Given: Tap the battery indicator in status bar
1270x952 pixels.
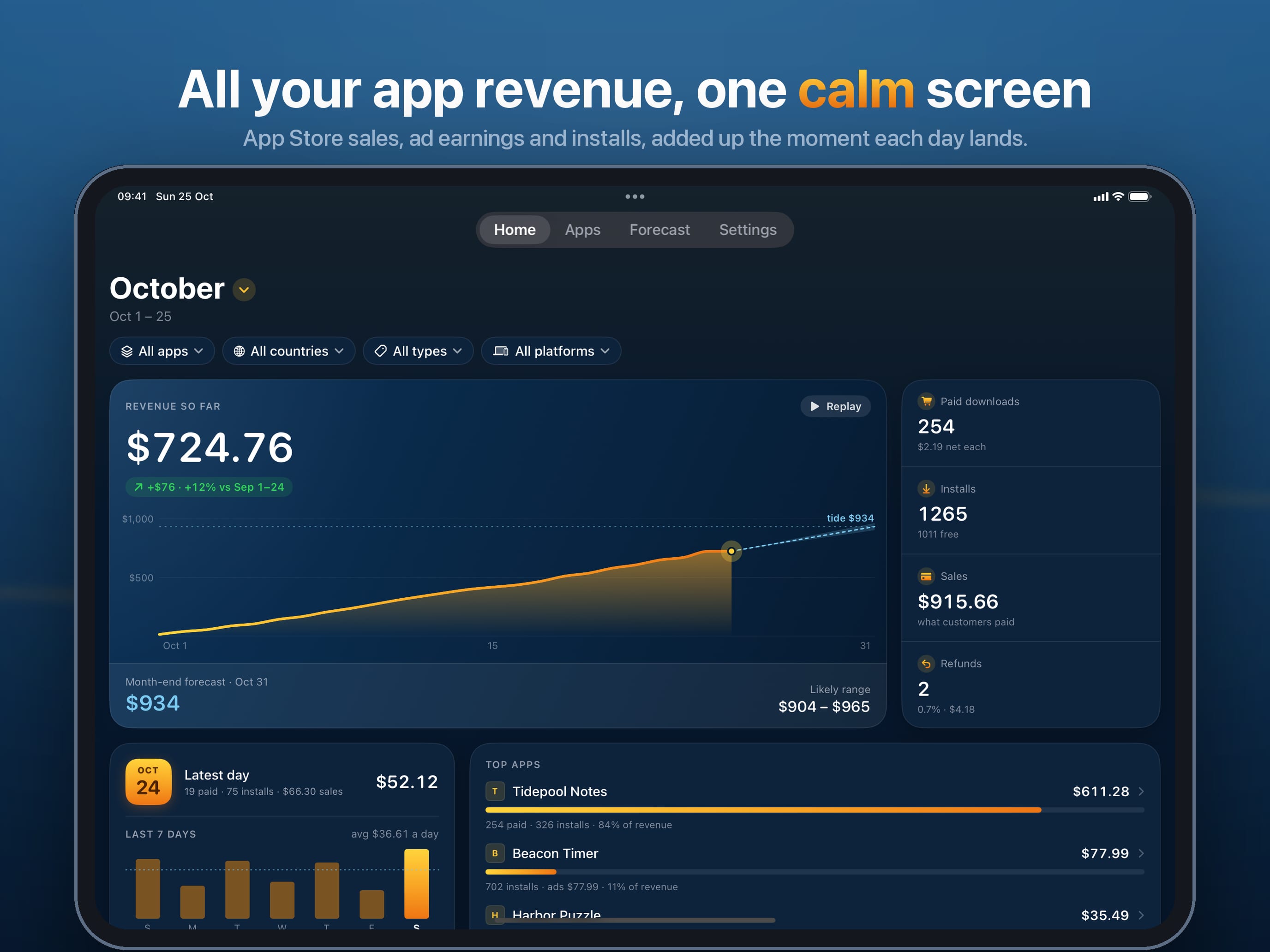Looking at the screenshot, I should coord(1140,197).
